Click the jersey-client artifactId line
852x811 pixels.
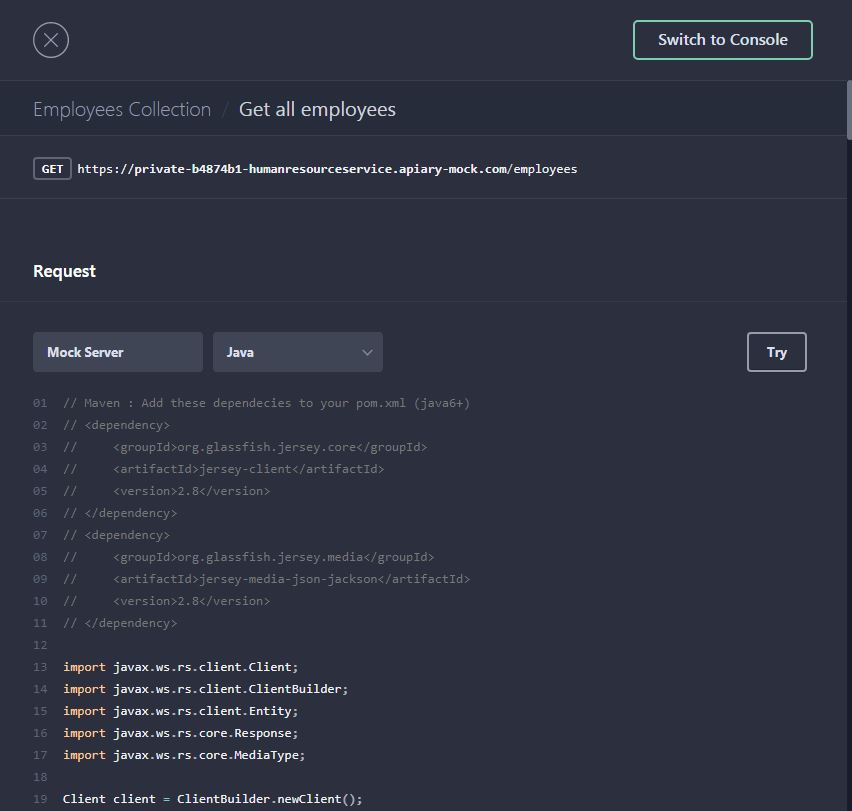pyautogui.click(x=248, y=469)
